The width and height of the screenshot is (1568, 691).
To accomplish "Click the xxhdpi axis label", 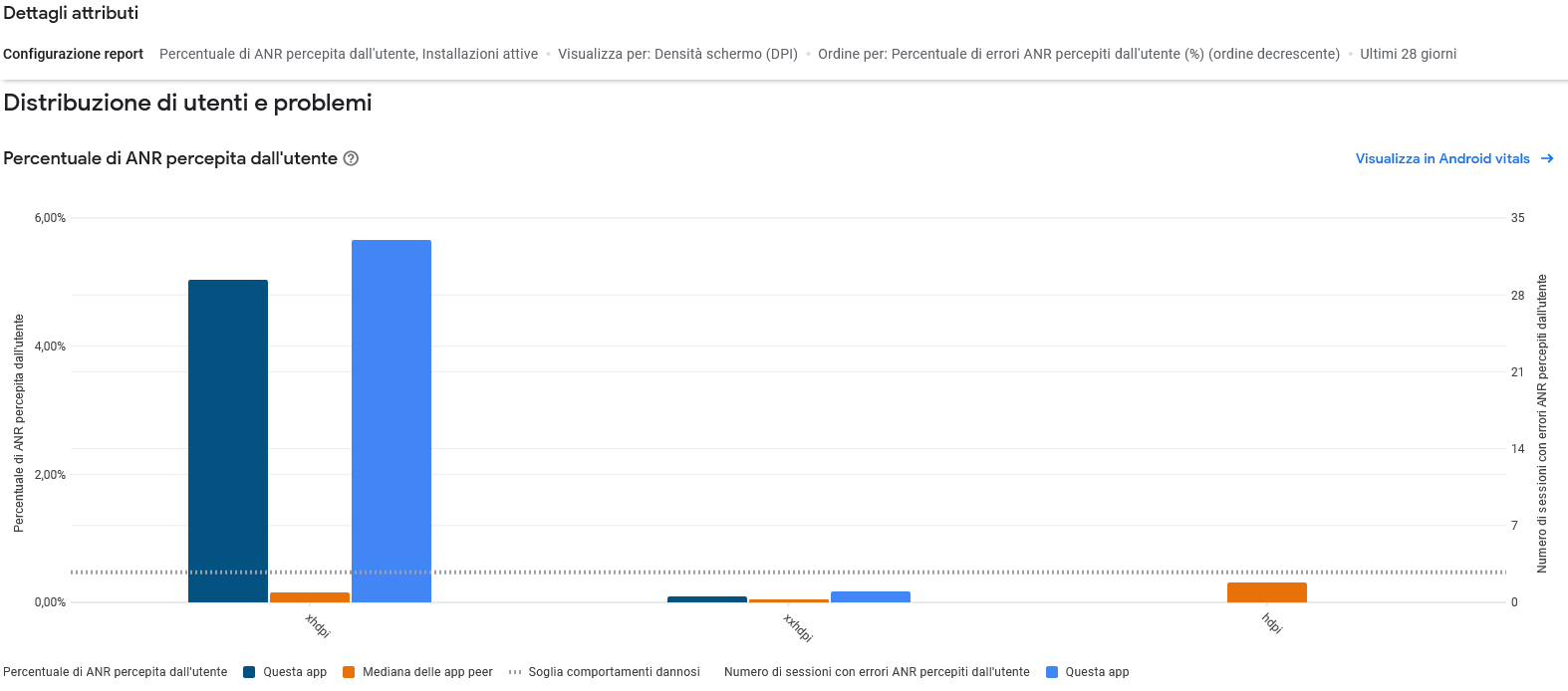I will pos(797,627).
